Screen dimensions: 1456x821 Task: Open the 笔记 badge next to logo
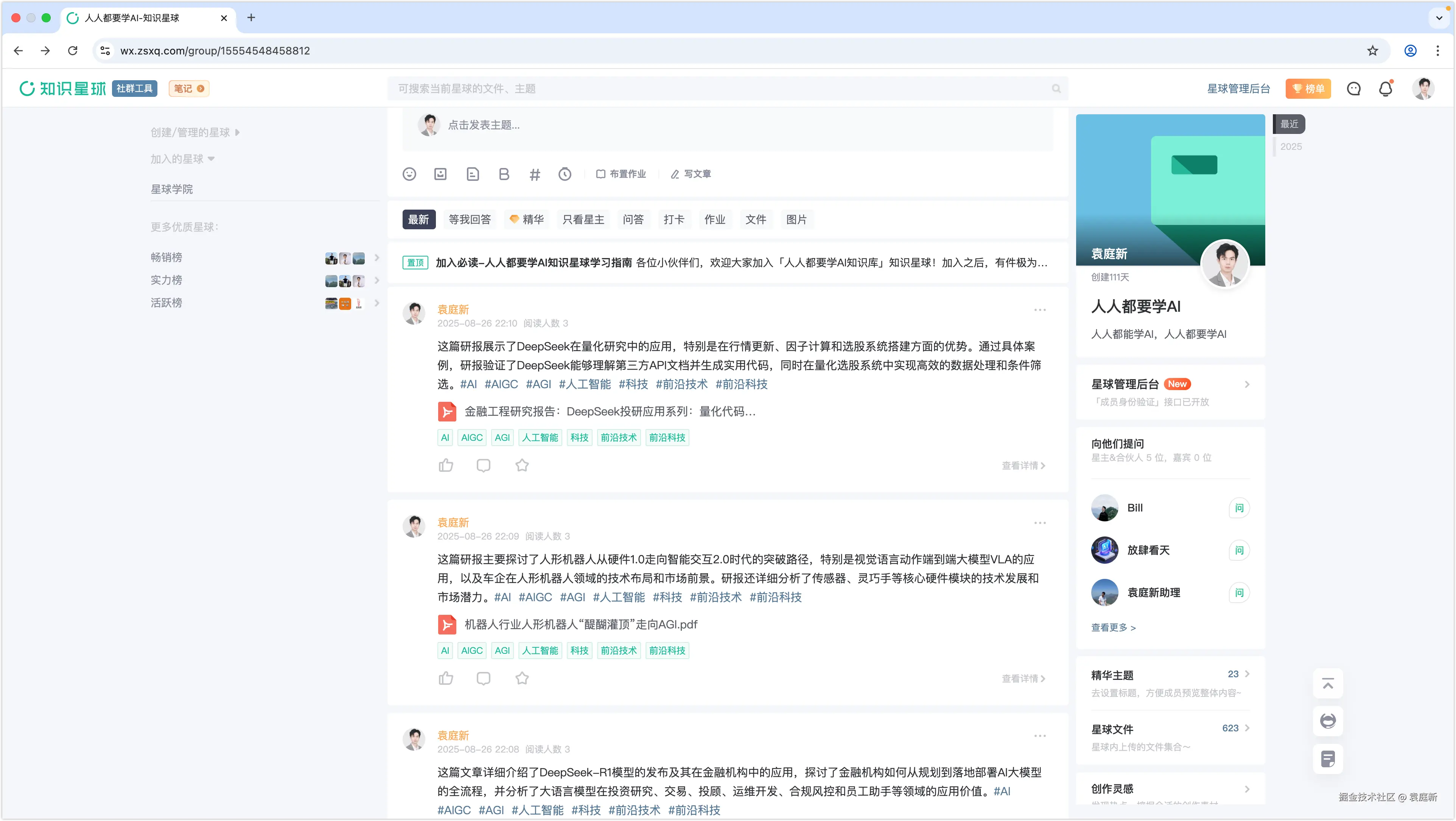[189, 89]
